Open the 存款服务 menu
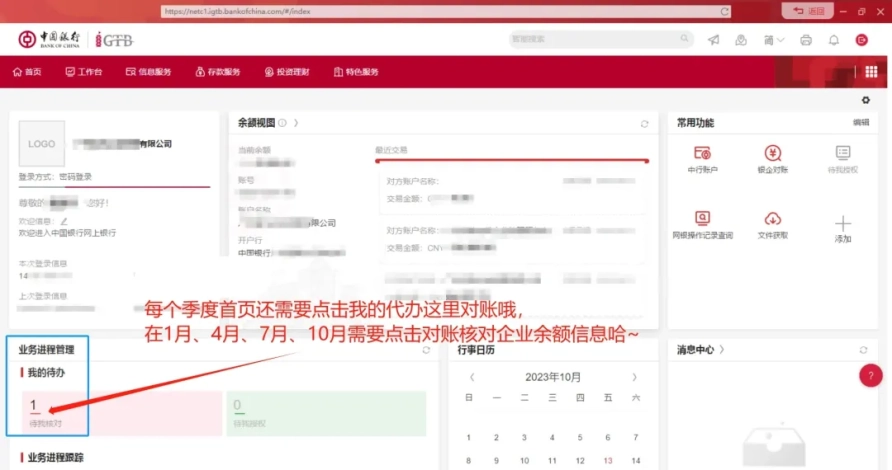Image resolution: width=892 pixels, height=470 pixels. click(x=217, y=72)
